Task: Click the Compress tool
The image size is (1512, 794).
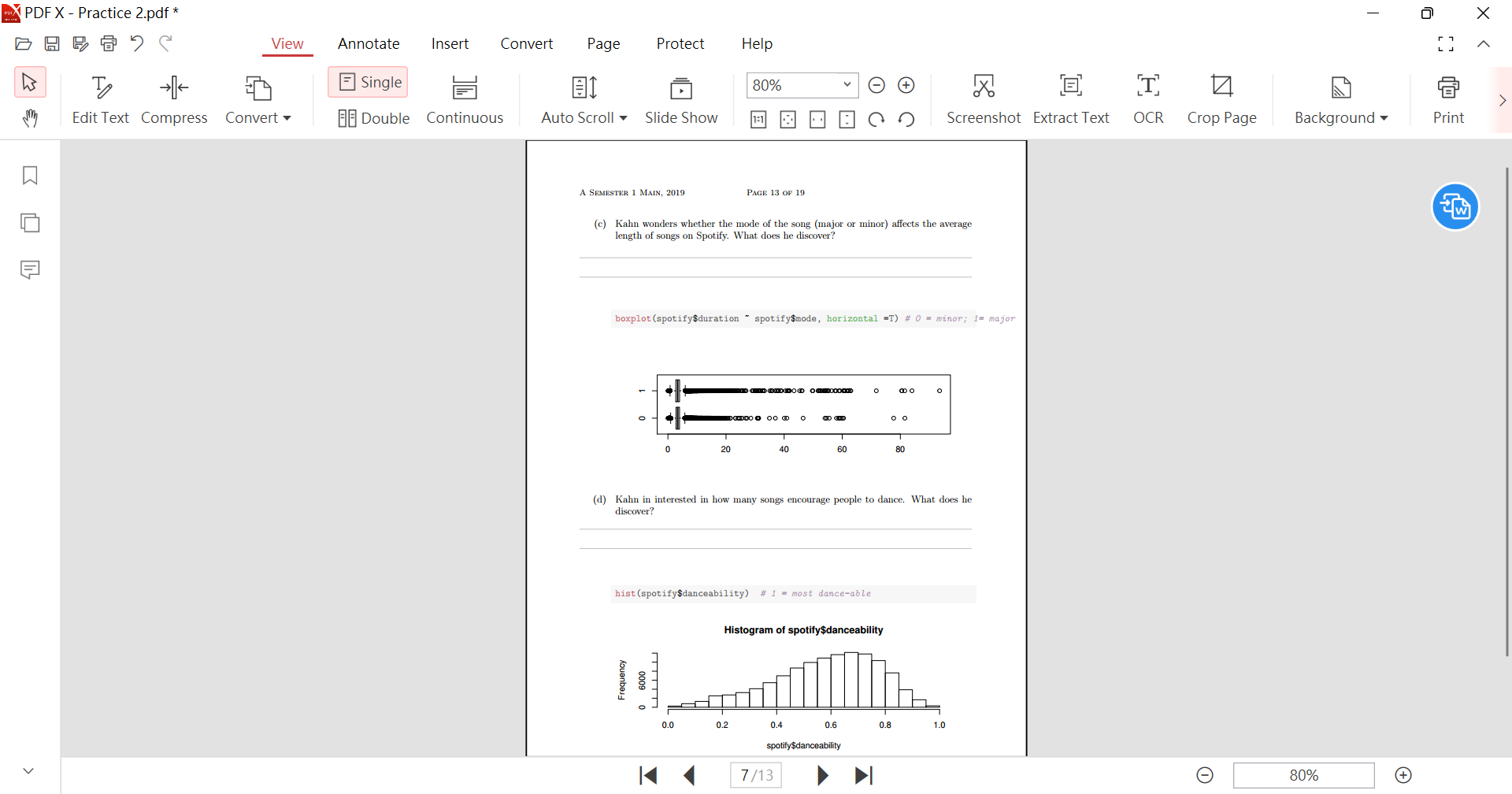Action: [x=174, y=100]
